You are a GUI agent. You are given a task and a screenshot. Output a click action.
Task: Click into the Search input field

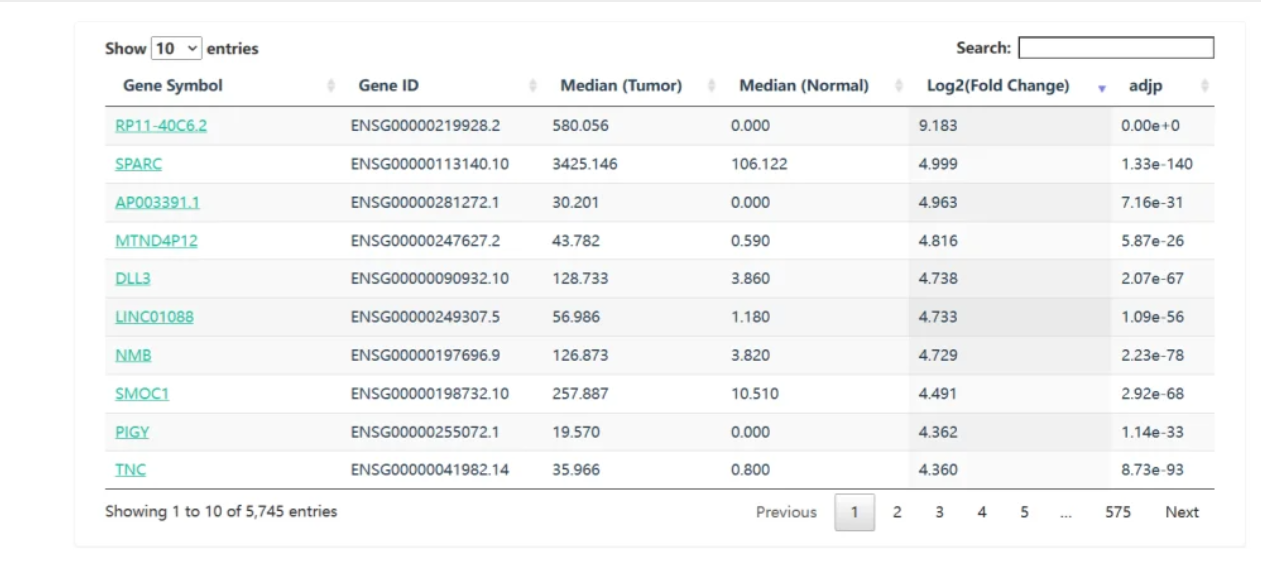click(x=1115, y=48)
